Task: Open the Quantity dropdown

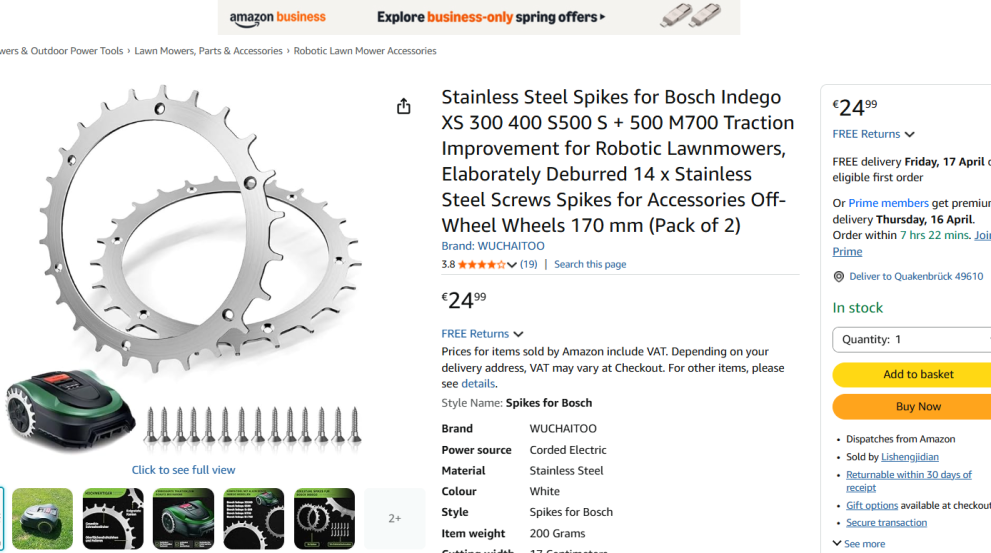Action: 912,340
